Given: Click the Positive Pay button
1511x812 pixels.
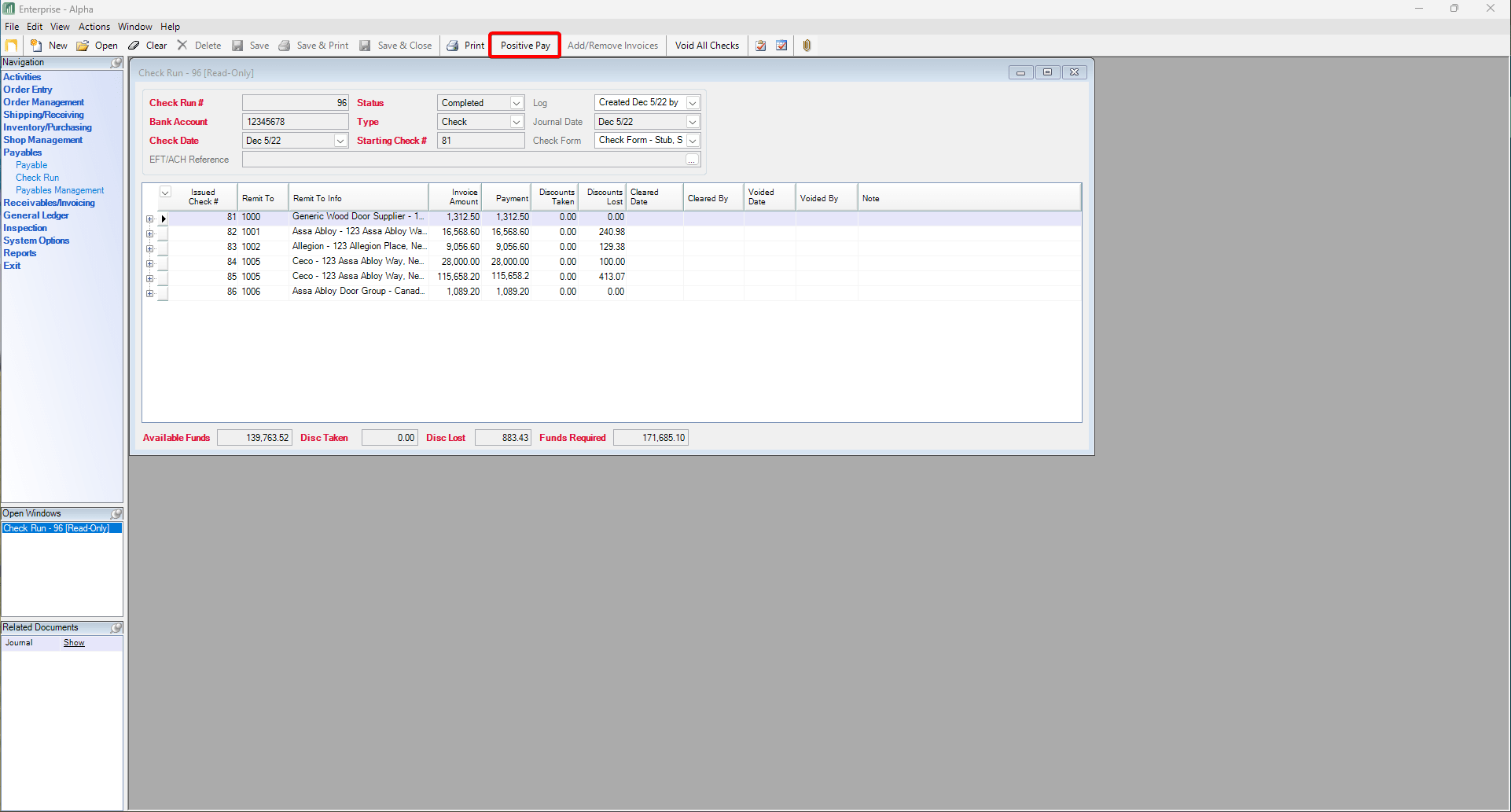Looking at the screenshot, I should pos(524,45).
